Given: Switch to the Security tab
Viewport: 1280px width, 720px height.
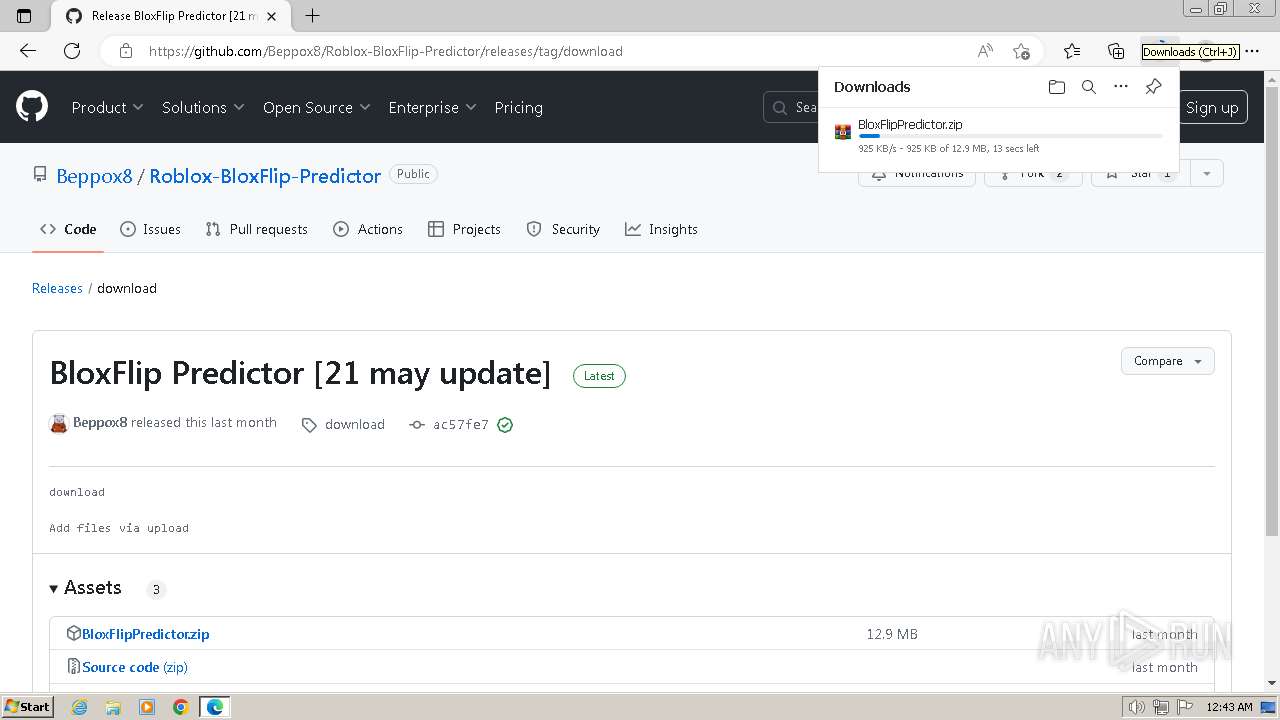Looking at the screenshot, I should (x=563, y=229).
